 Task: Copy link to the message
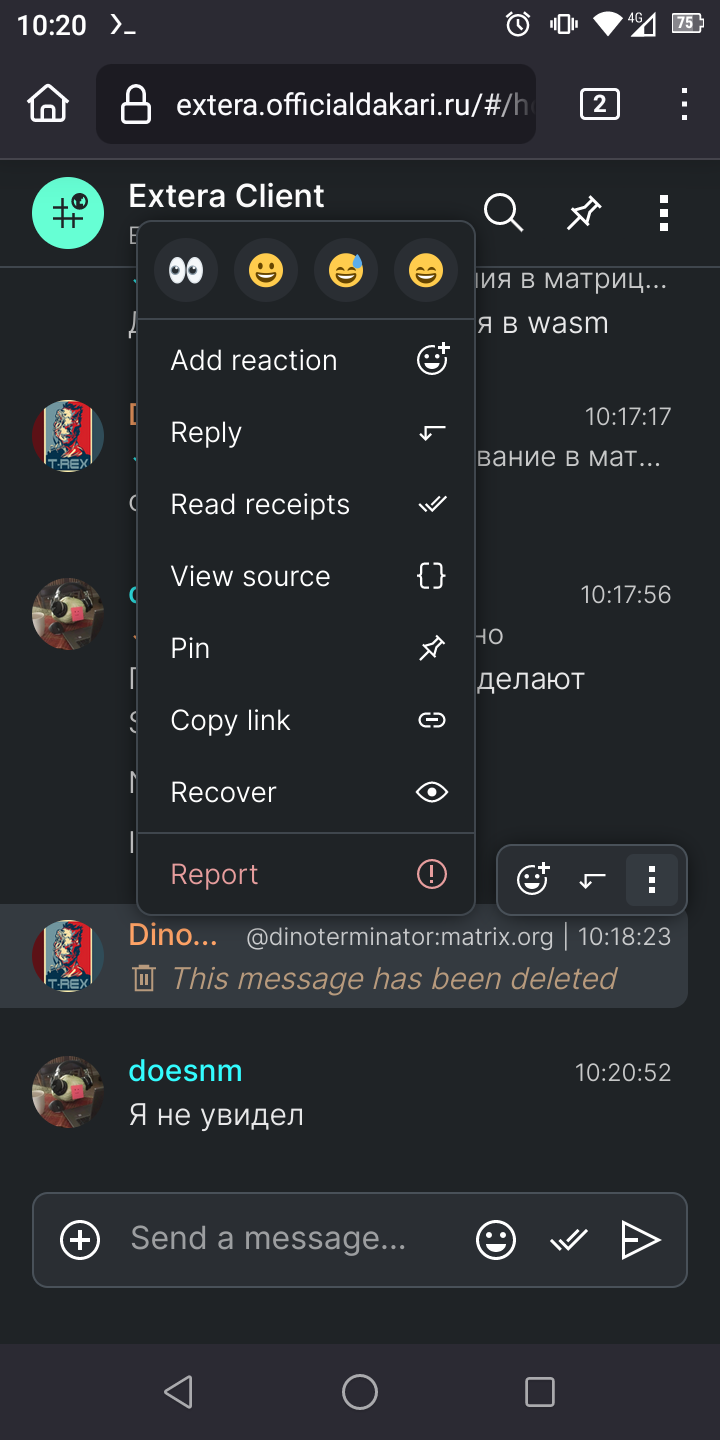[x=306, y=720]
